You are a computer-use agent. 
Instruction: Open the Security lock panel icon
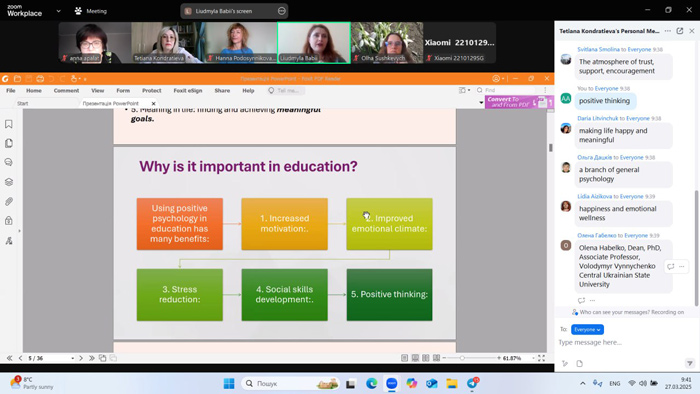pos(8,221)
